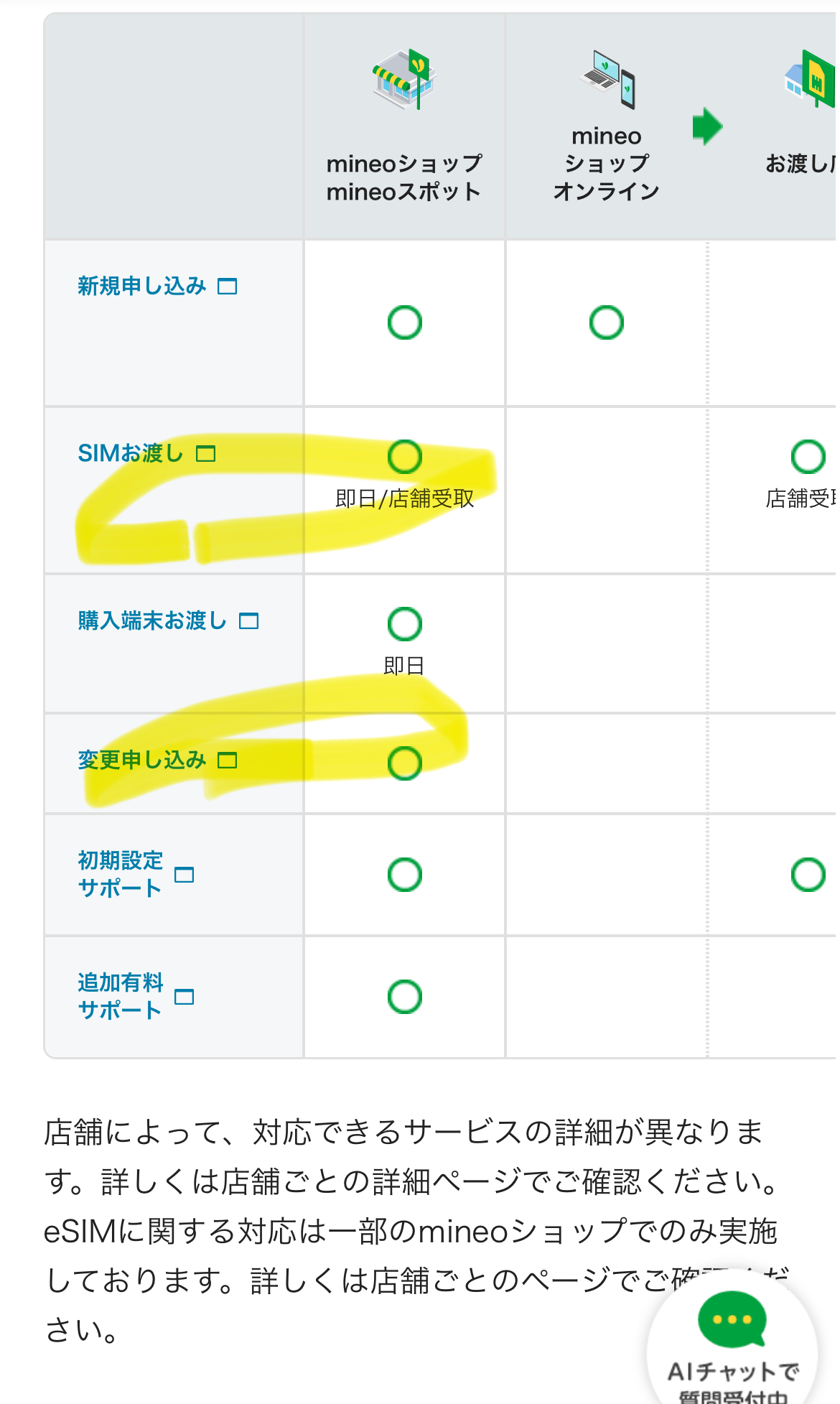
Task: Click popup icon beside 追加有料サポート
Action: [x=185, y=997]
